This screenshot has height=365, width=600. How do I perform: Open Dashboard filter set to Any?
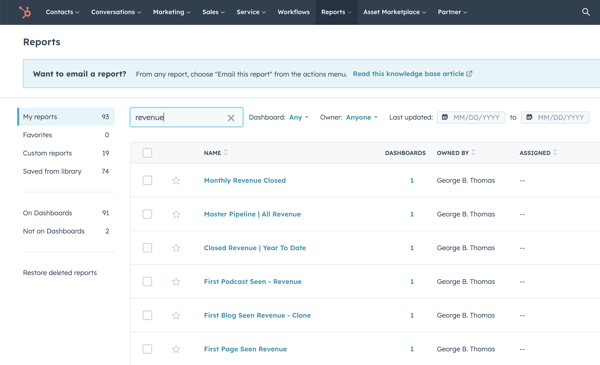298,117
